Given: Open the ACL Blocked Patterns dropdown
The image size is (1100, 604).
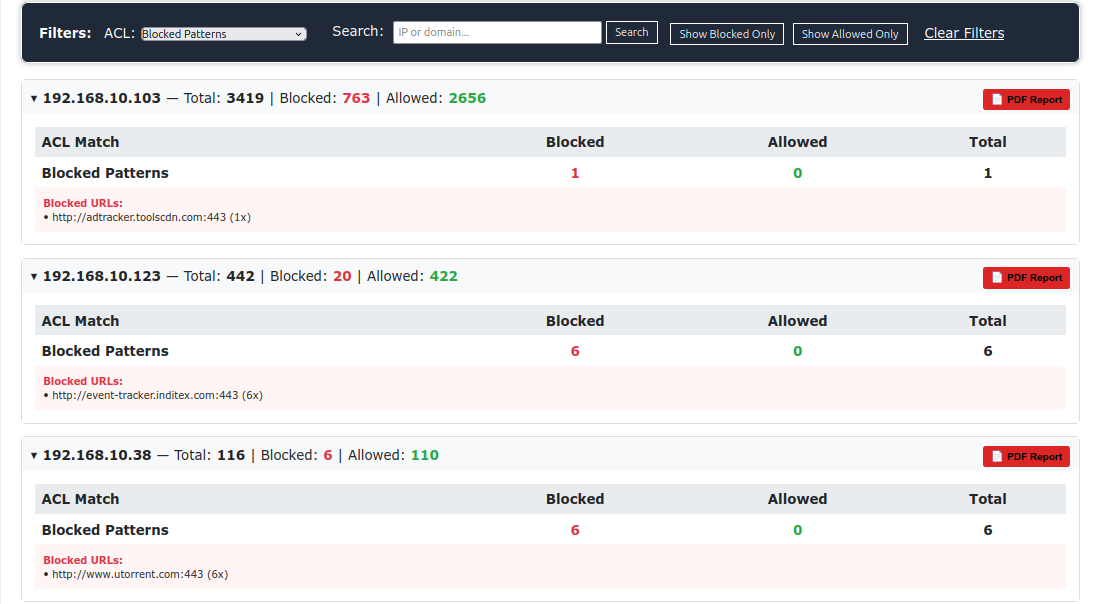Looking at the screenshot, I should 224,34.
